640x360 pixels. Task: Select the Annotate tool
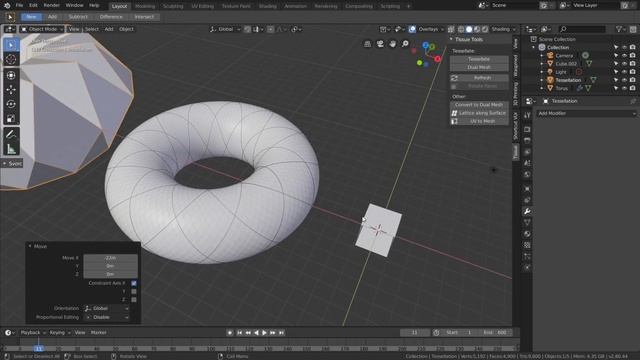(11, 134)
